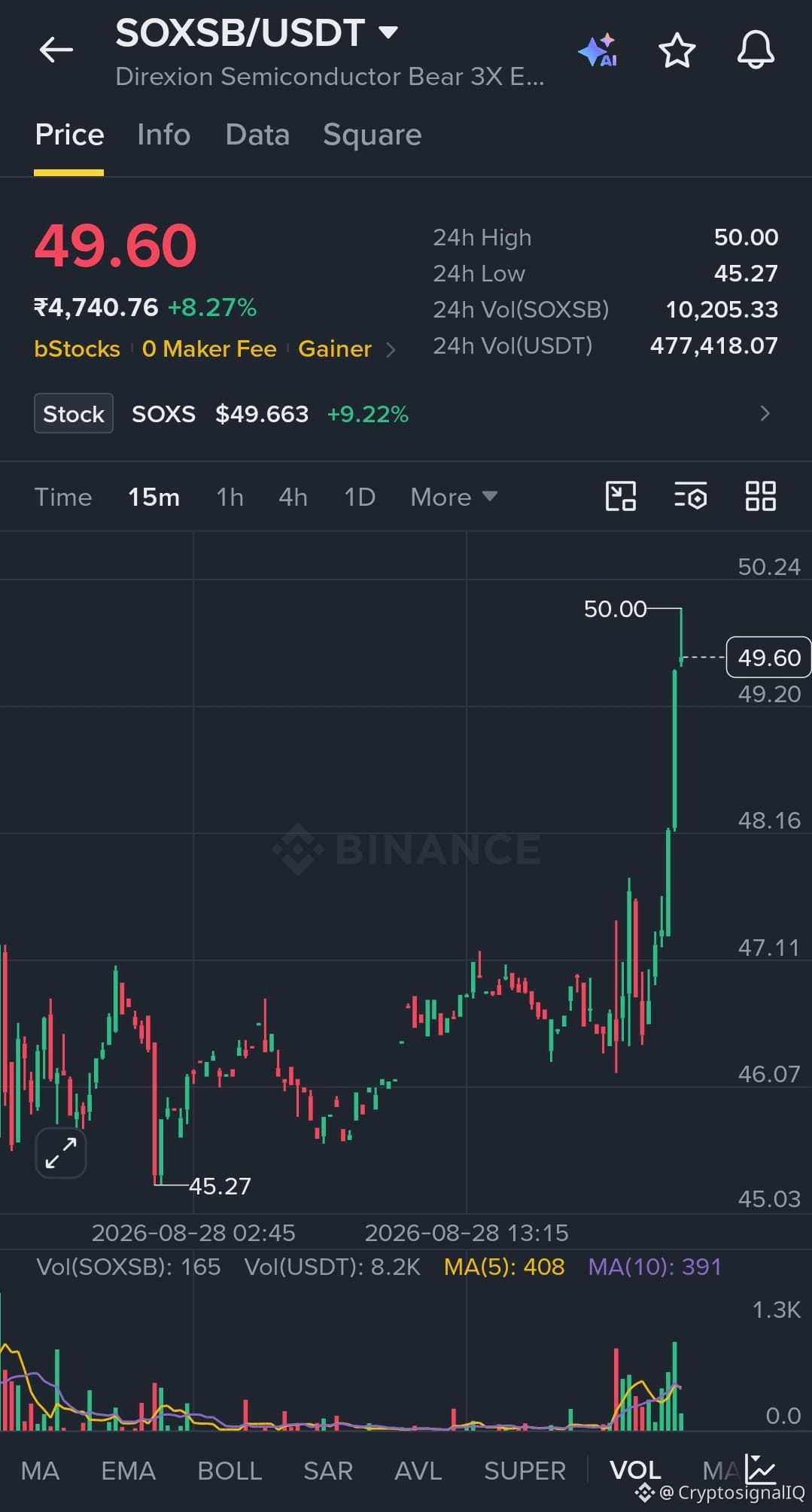The height and width of the screenshot is (1512, 812).
Task: Tap the 2026-08-28 02:45 time label
Action: point(193,1233)
